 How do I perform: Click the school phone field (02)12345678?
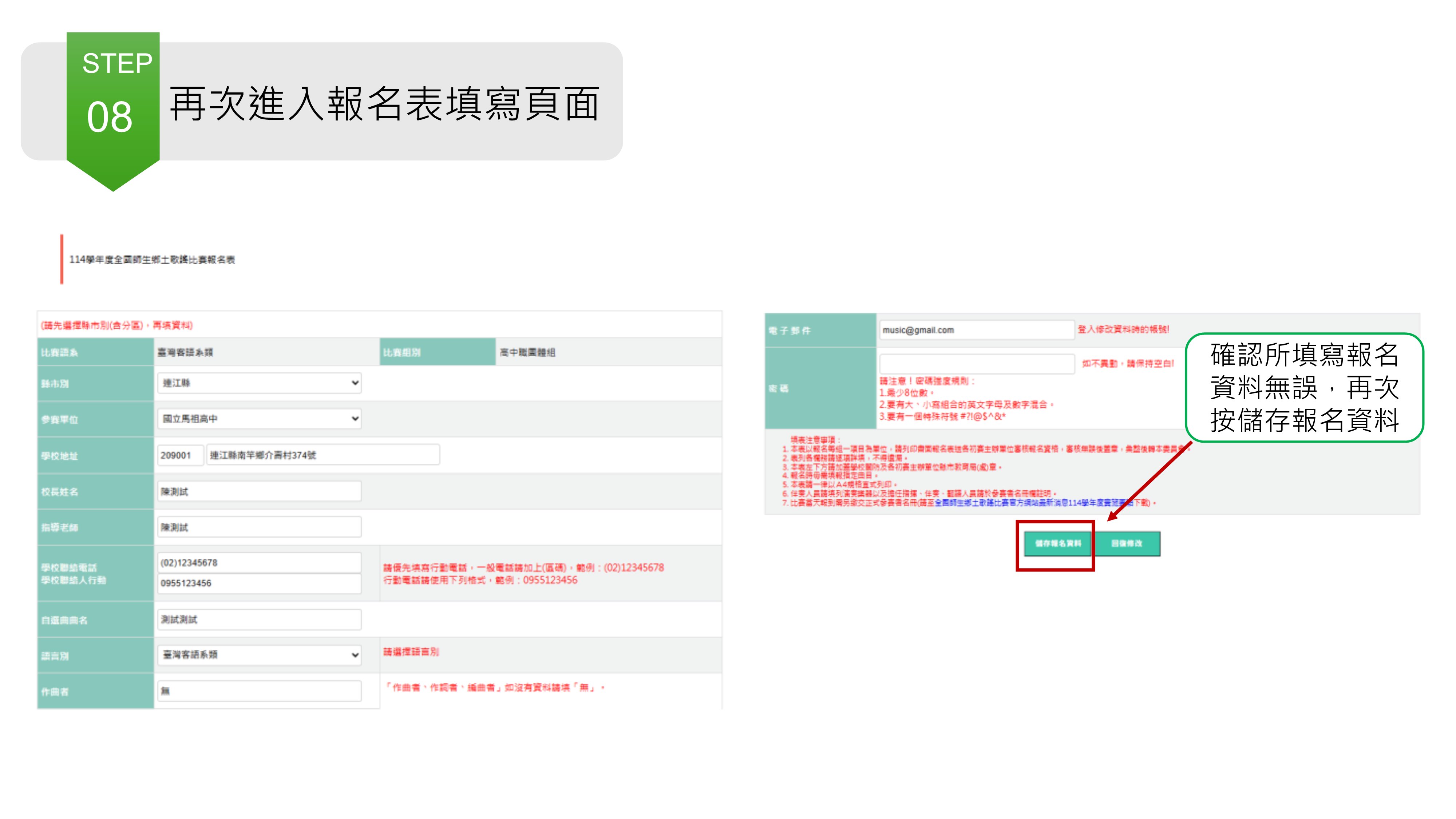pyautogui.click(x=259, y=562)
